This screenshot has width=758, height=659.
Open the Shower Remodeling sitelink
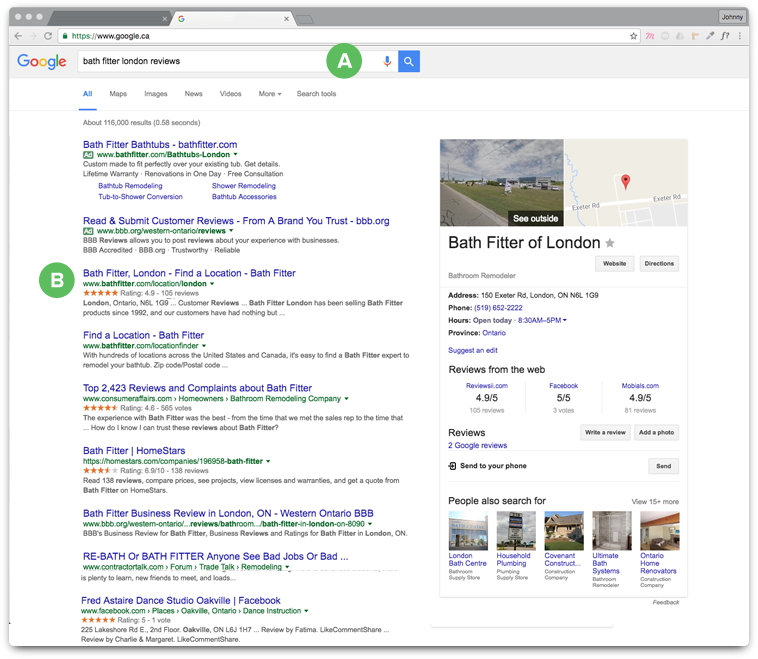[x=244, y=186]
